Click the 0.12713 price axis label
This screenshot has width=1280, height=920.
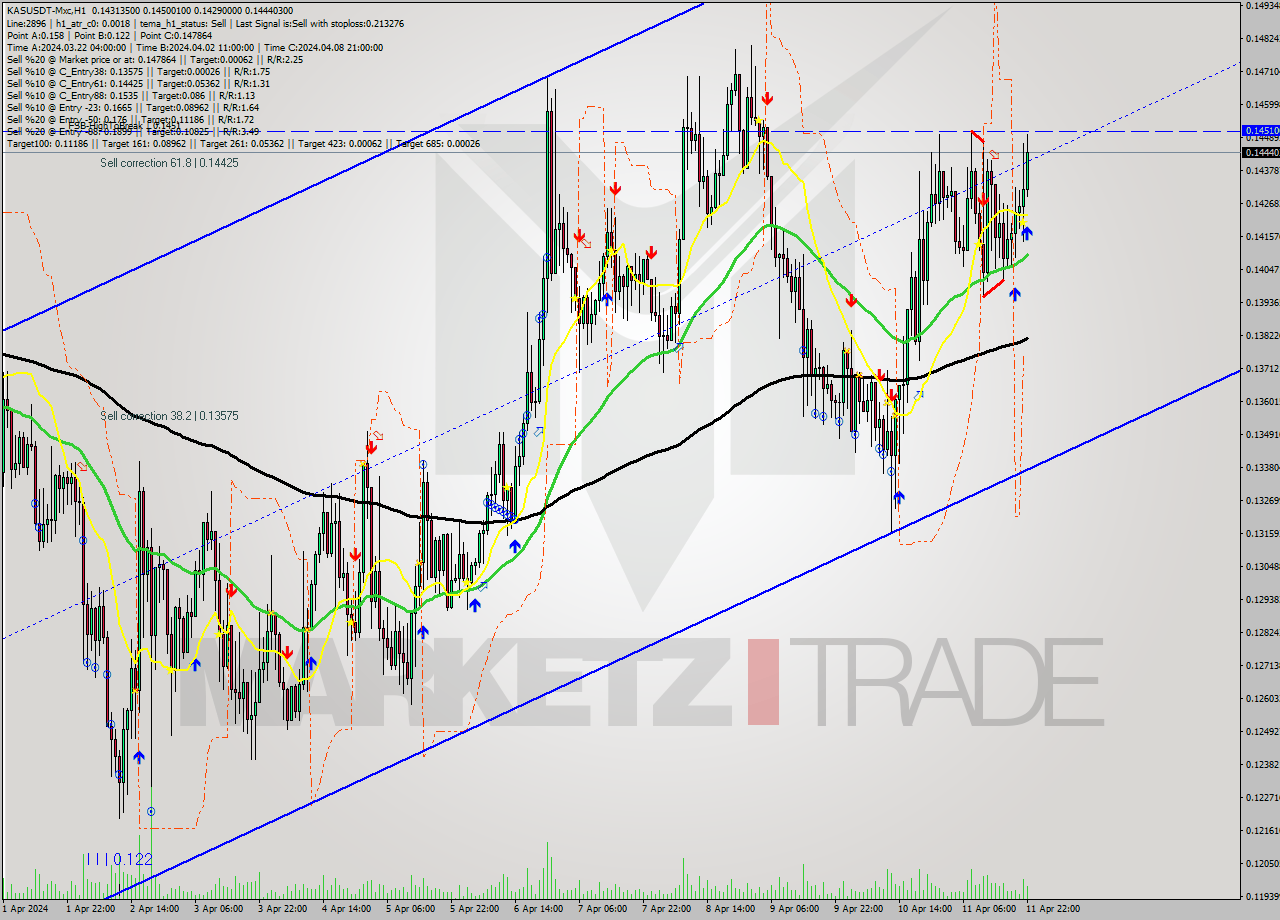coord(1261,666)
